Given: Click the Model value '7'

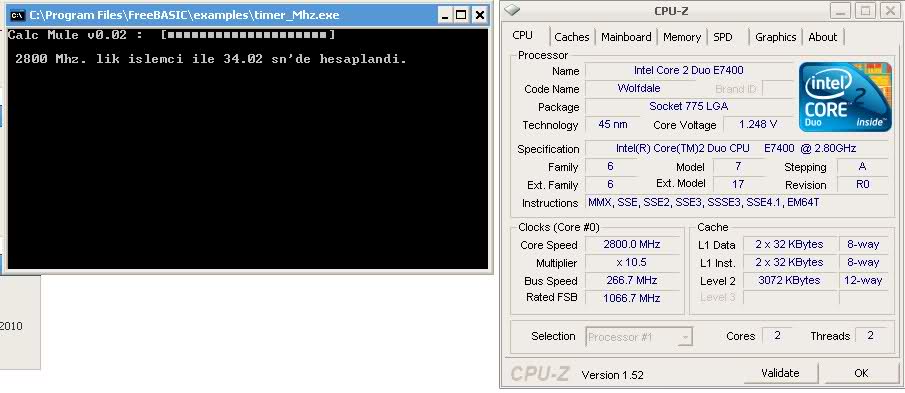Looking at the screenshot, I should [738, 167].
